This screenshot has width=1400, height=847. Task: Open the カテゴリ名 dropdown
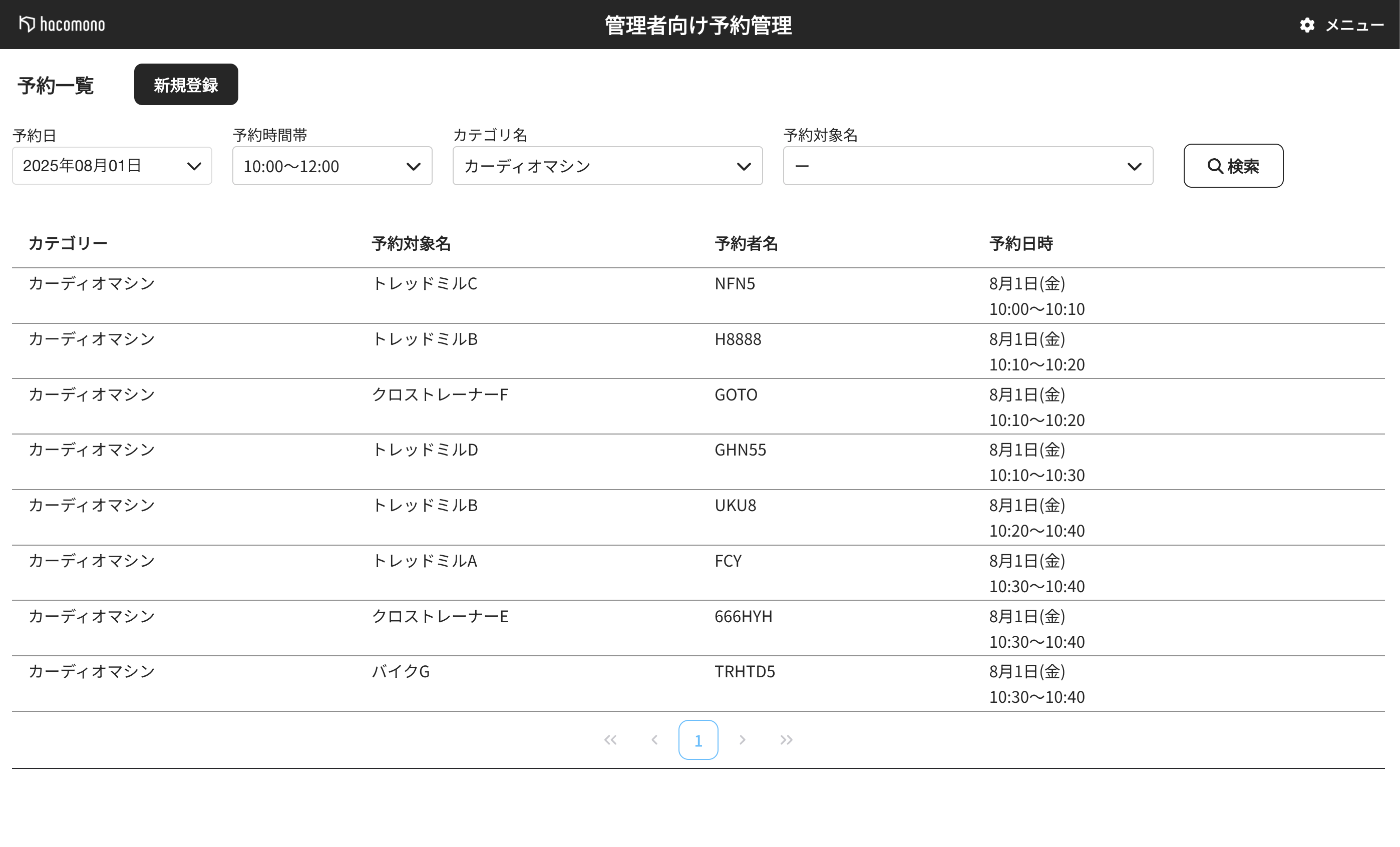(607, 166)
